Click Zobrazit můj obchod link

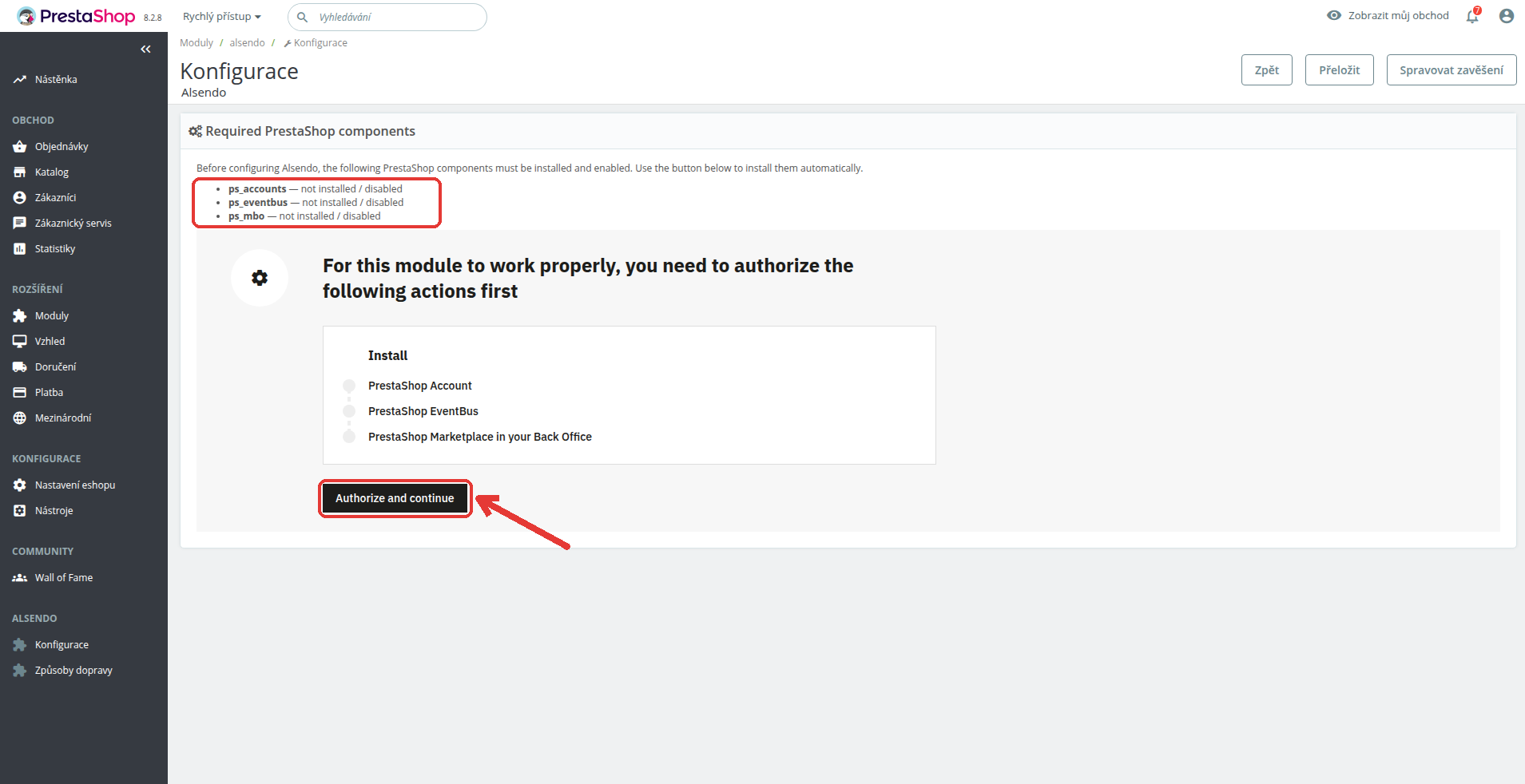click(1398, 15)
